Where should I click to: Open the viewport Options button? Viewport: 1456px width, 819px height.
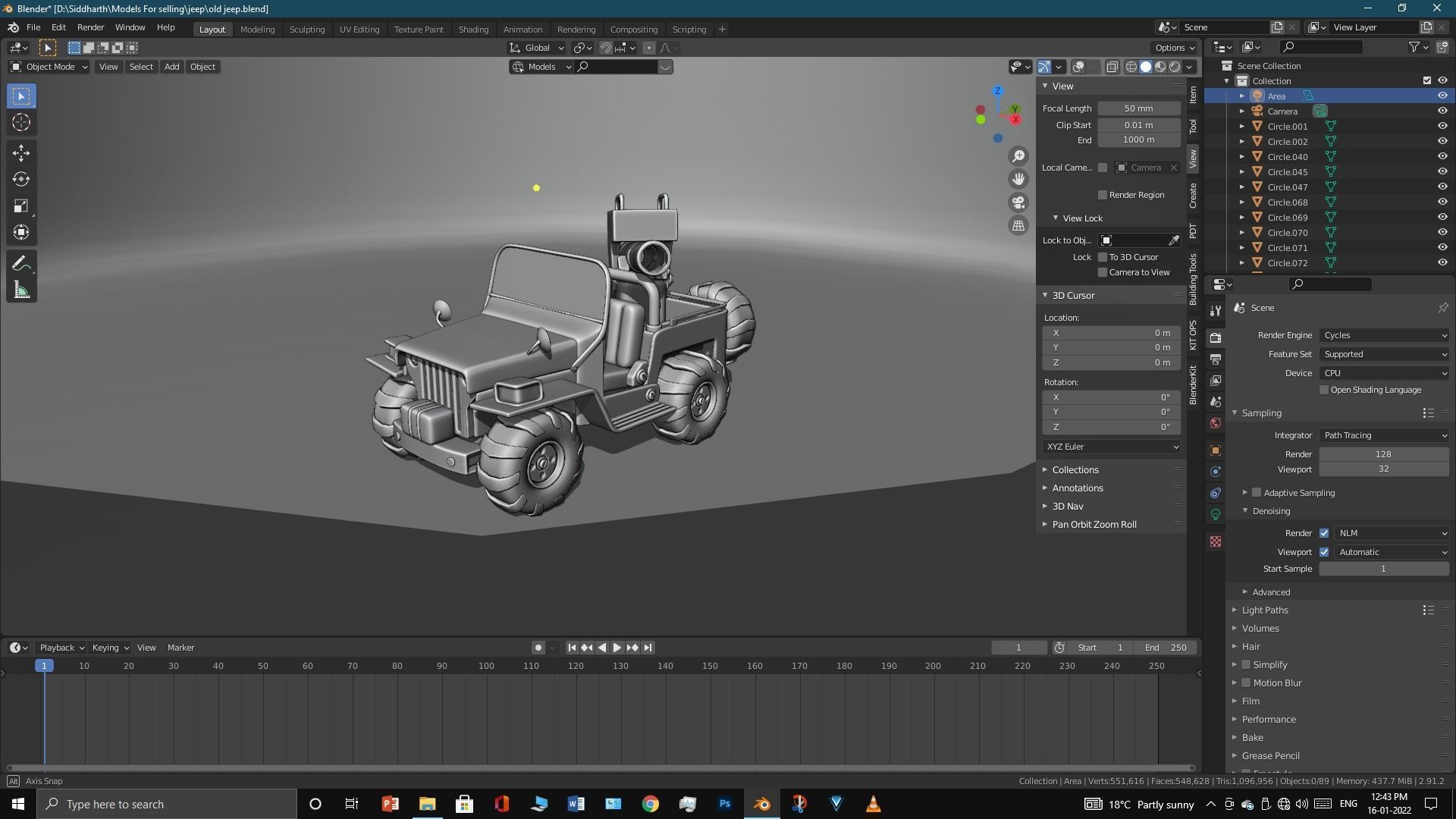coord(1175,47)
